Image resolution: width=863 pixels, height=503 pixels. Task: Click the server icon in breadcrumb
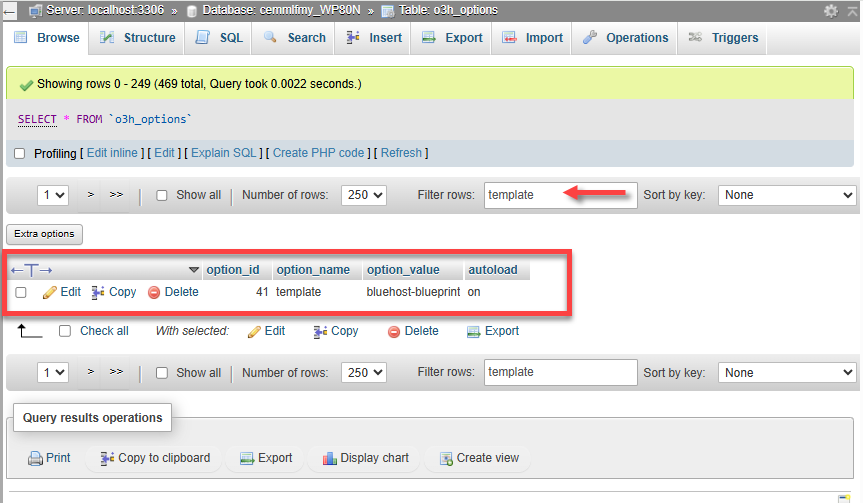[x=35, y=10]
